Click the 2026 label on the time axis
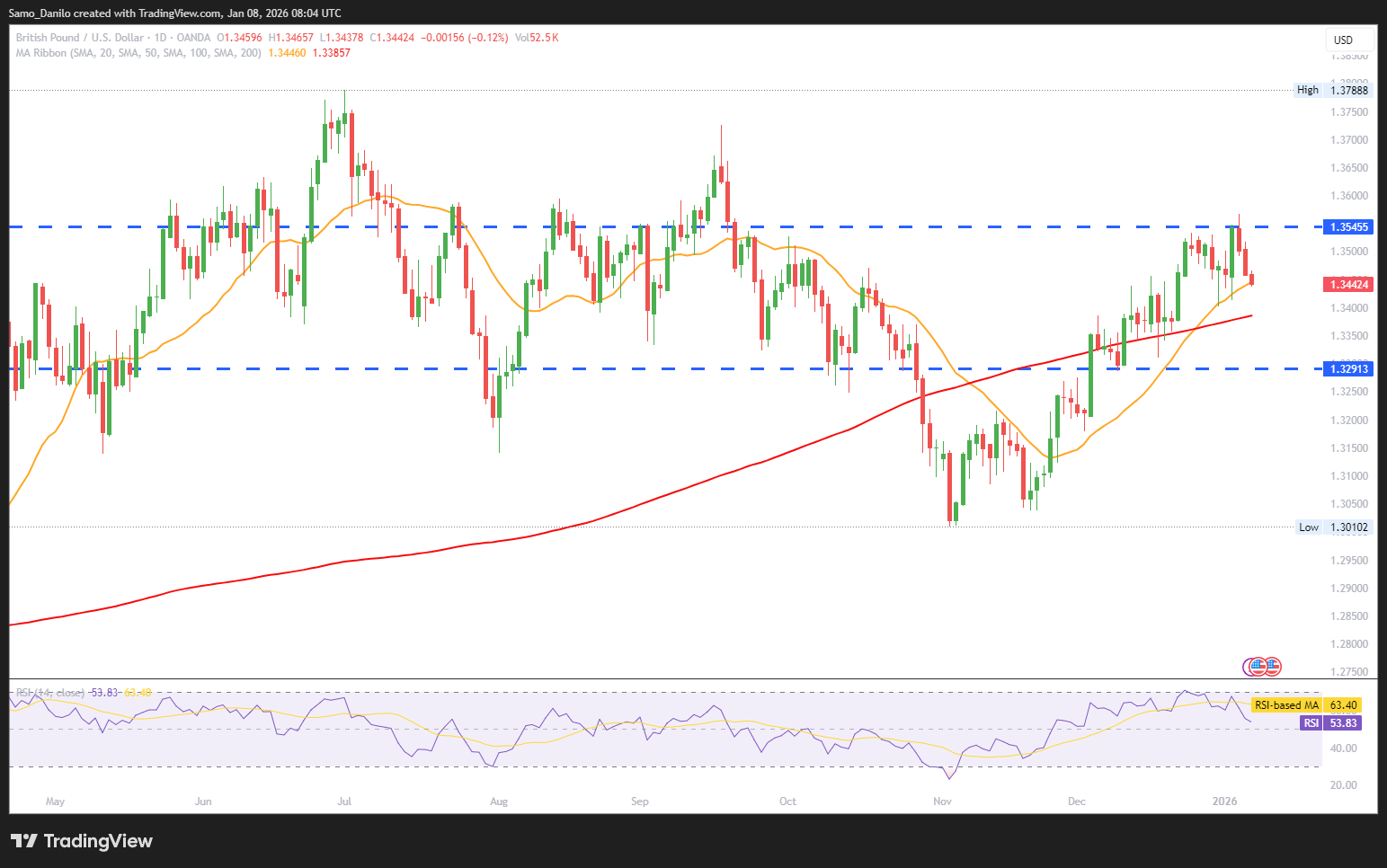The width and height of the screenshot is (1387, 868). click(1224, 801)
